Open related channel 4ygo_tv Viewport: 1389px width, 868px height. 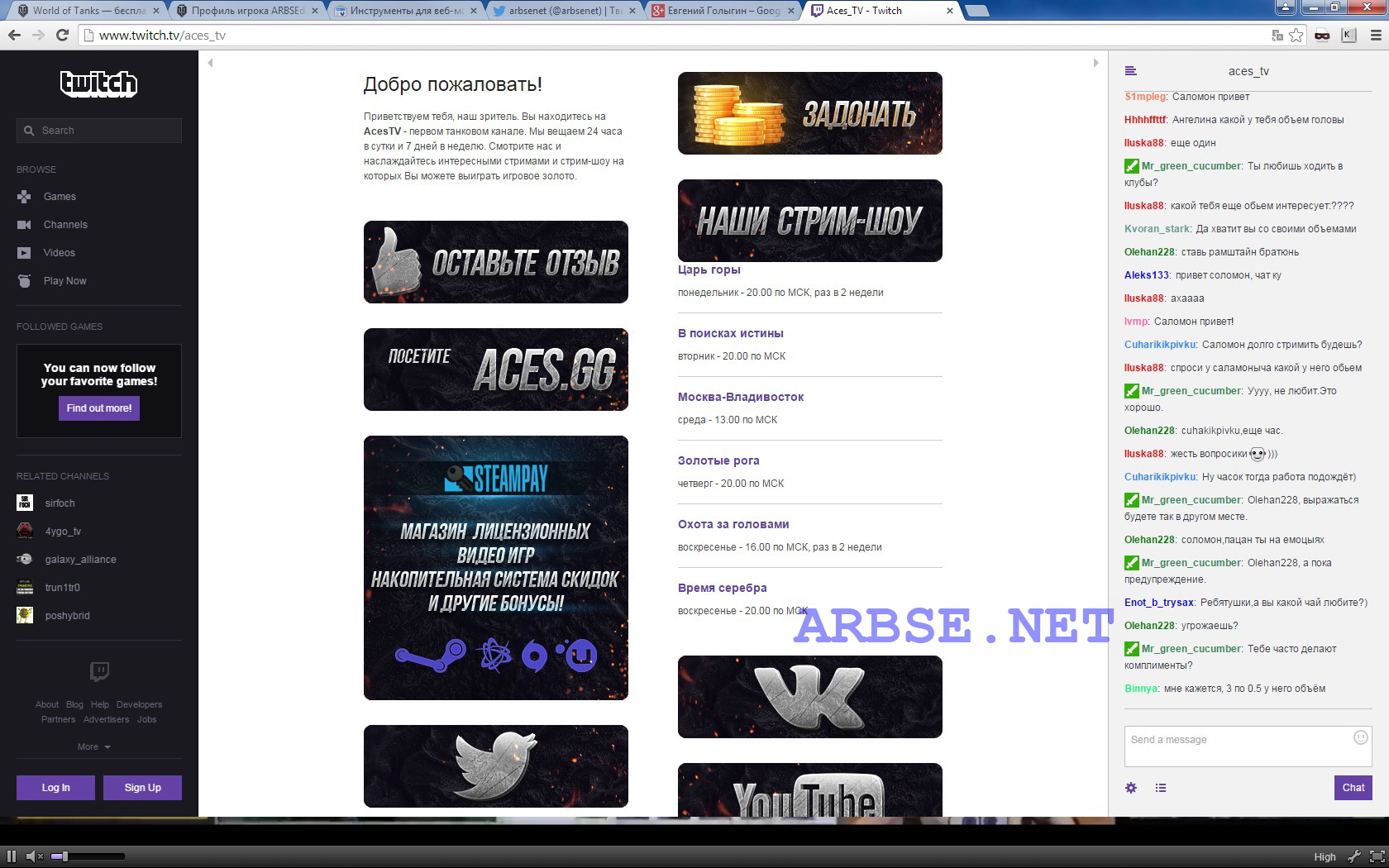63,532
